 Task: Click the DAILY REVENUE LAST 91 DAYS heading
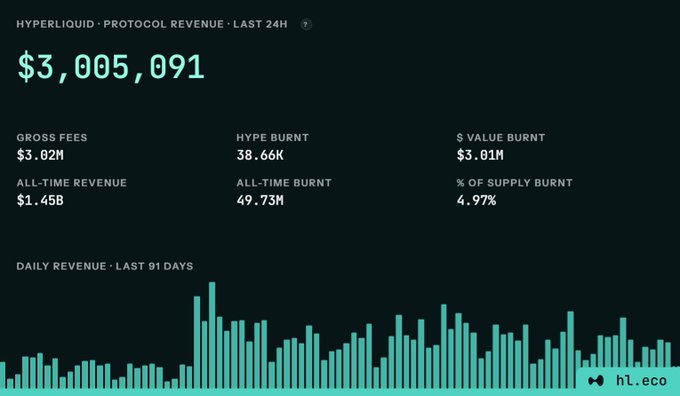(x=105, y=266)
